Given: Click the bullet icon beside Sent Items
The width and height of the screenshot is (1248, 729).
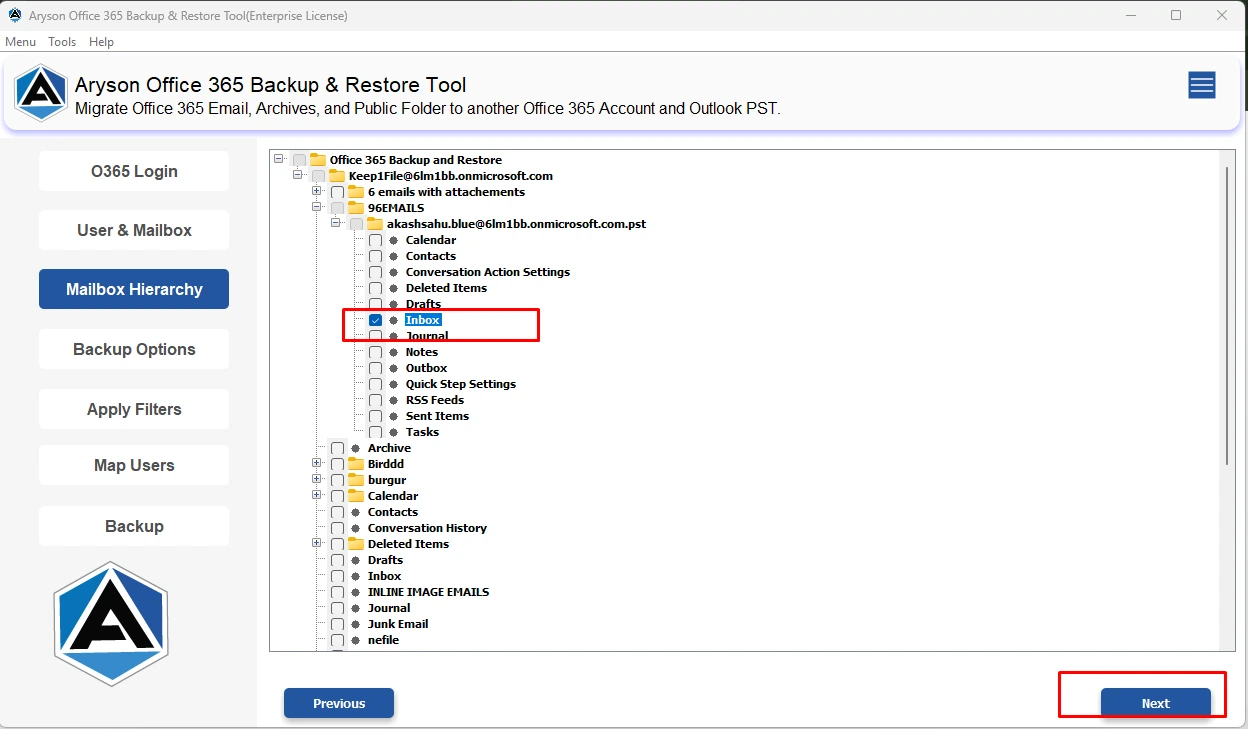Looking at the screenshot, I should click(x=393, y=416).
